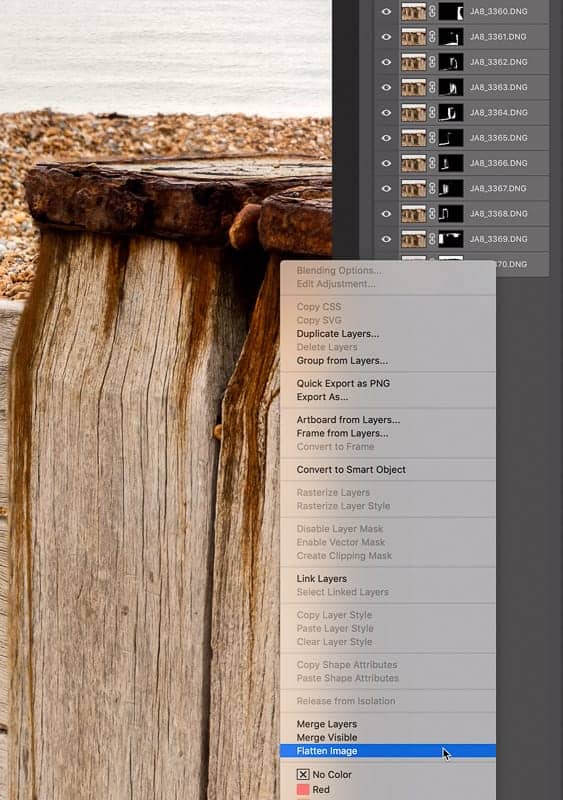Open Export As... from context menu
This screenshot has height=800, width=563.
(x=322, y=396)
